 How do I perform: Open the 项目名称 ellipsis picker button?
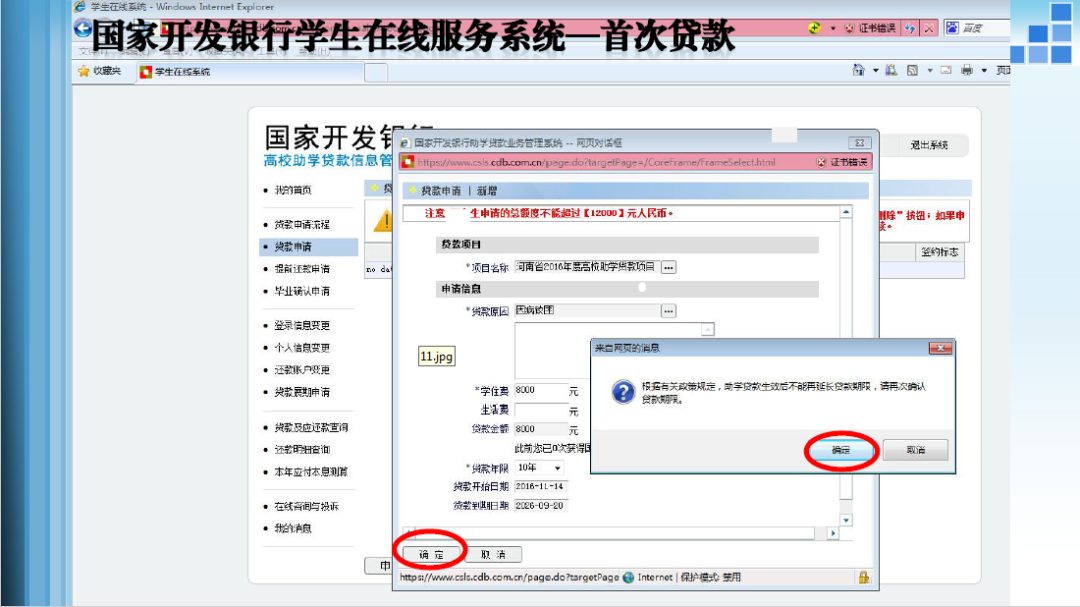click(x=668, y=267)
